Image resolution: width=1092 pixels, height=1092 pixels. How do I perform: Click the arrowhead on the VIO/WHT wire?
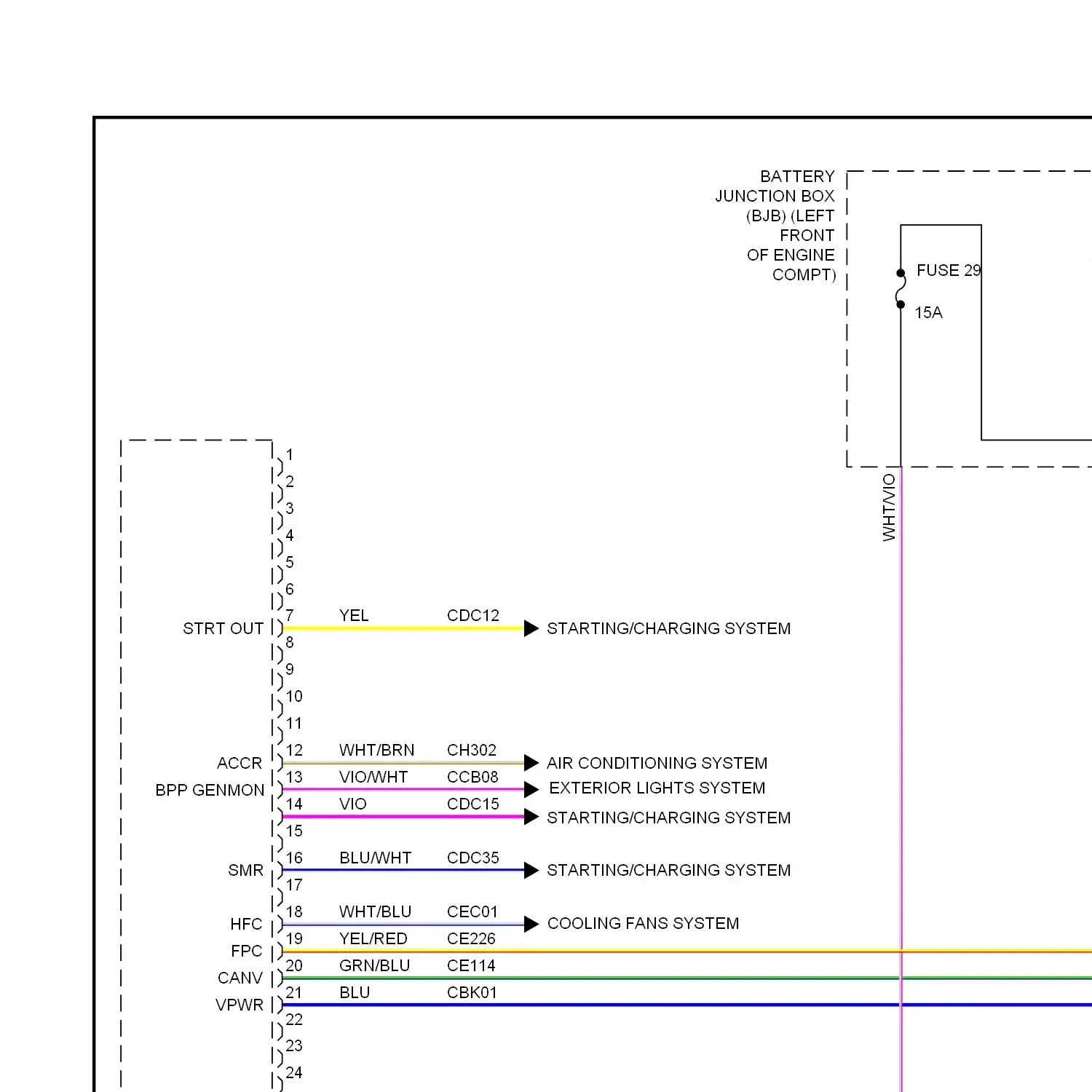[x=531, y=789]
